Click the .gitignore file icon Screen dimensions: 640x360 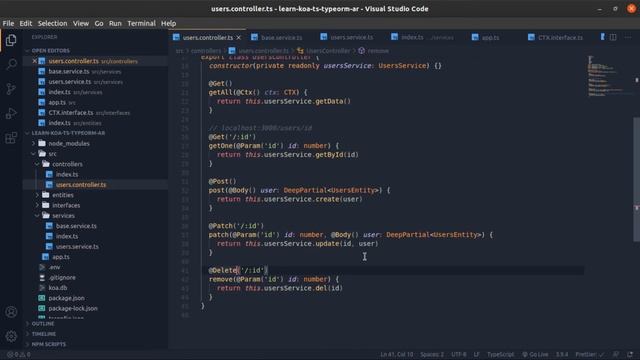pos(42,278)
